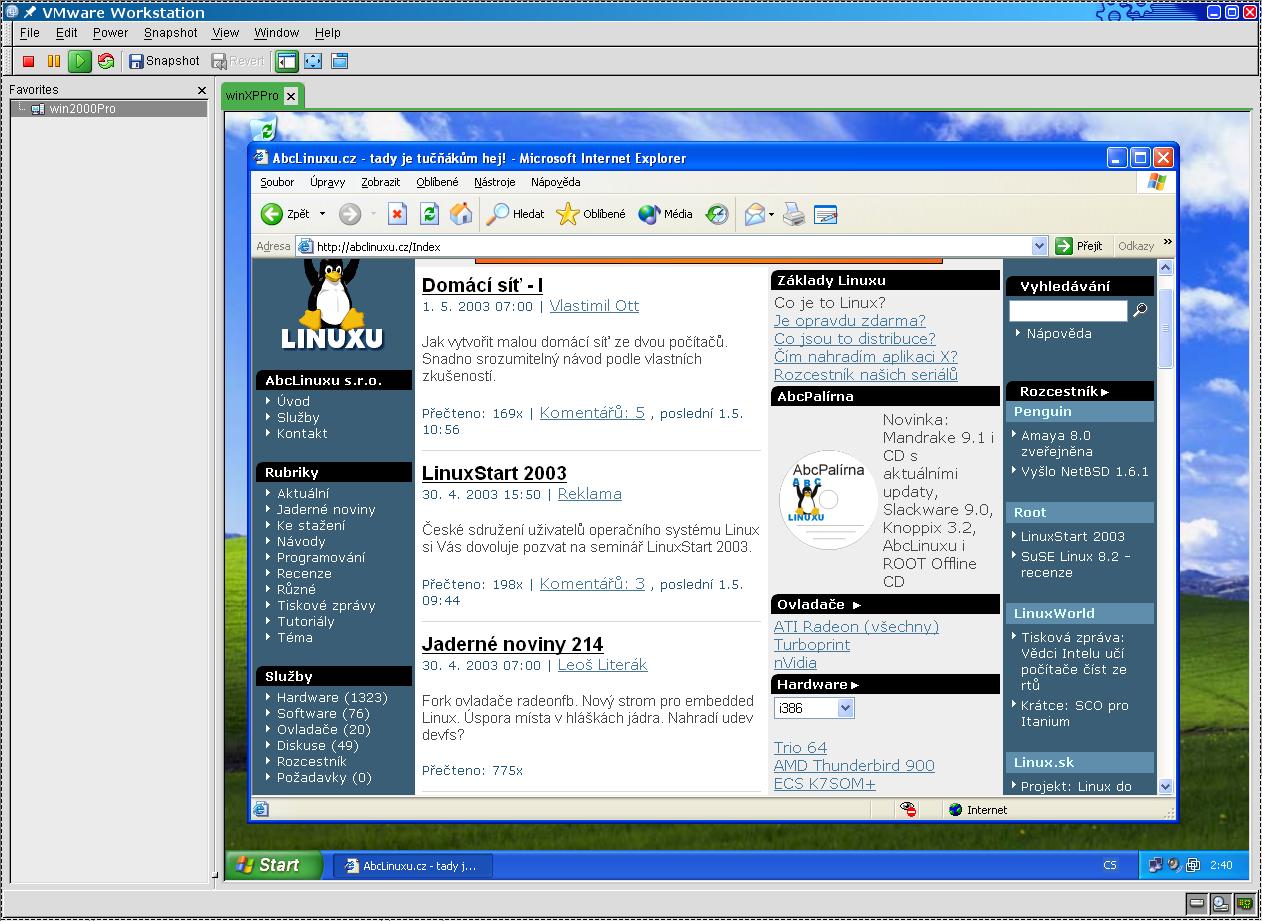Click the Stop loading icon
This screenshot has width=1262, height=921.
pos(398,214)
